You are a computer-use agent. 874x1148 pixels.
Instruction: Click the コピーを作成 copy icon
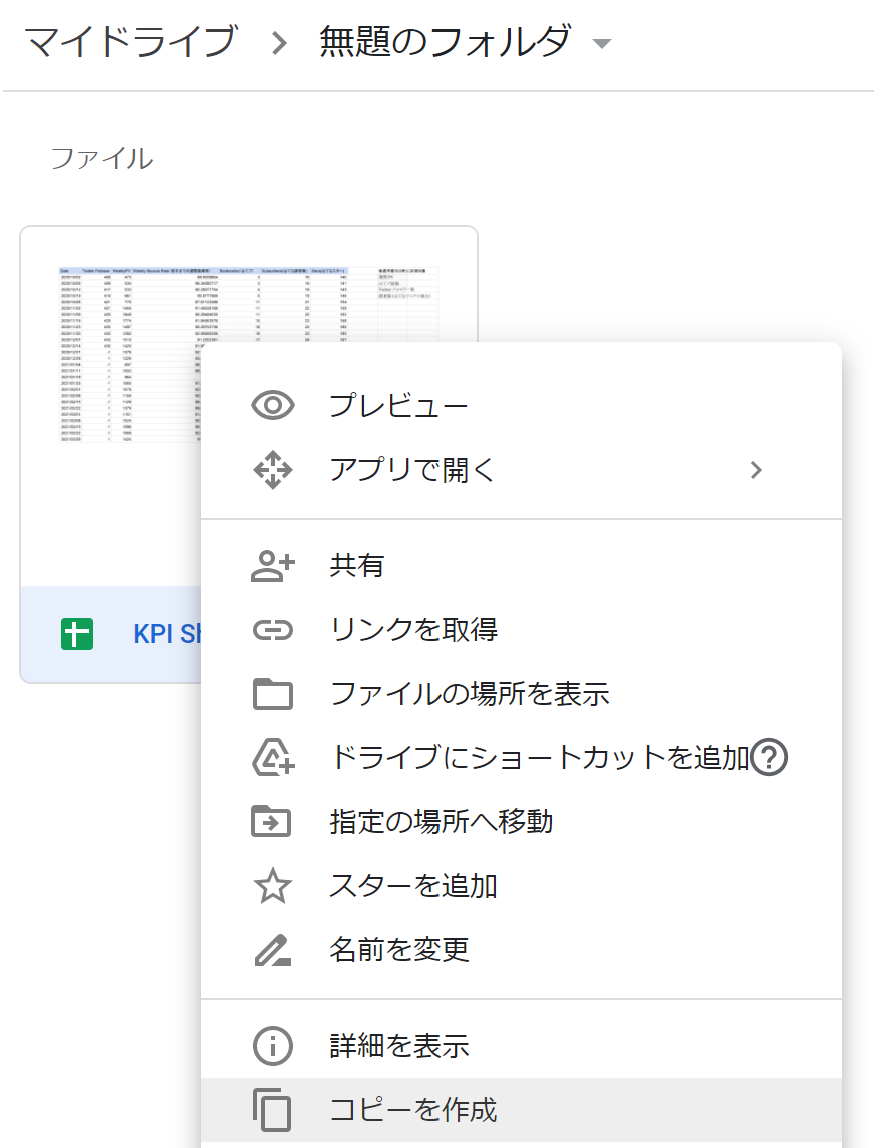tap(271, 1110)
